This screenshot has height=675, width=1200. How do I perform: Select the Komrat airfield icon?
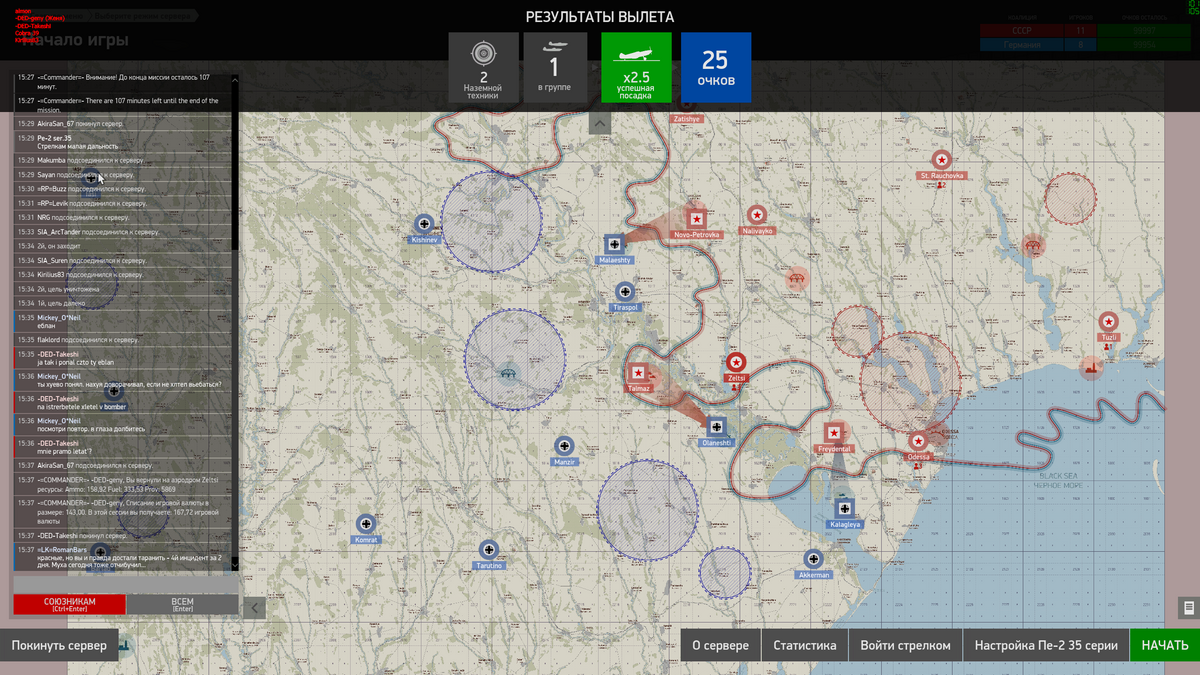(x=366, y=523)
